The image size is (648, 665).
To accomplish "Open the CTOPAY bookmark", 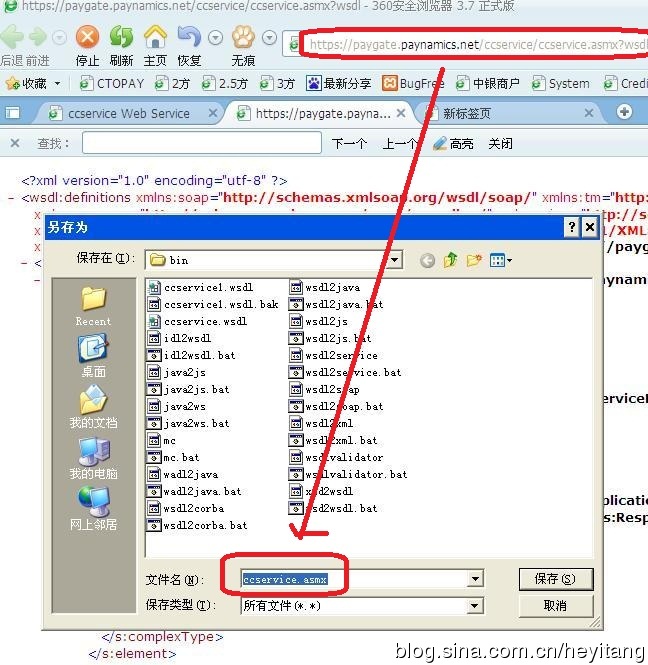I will coord(112,84).
